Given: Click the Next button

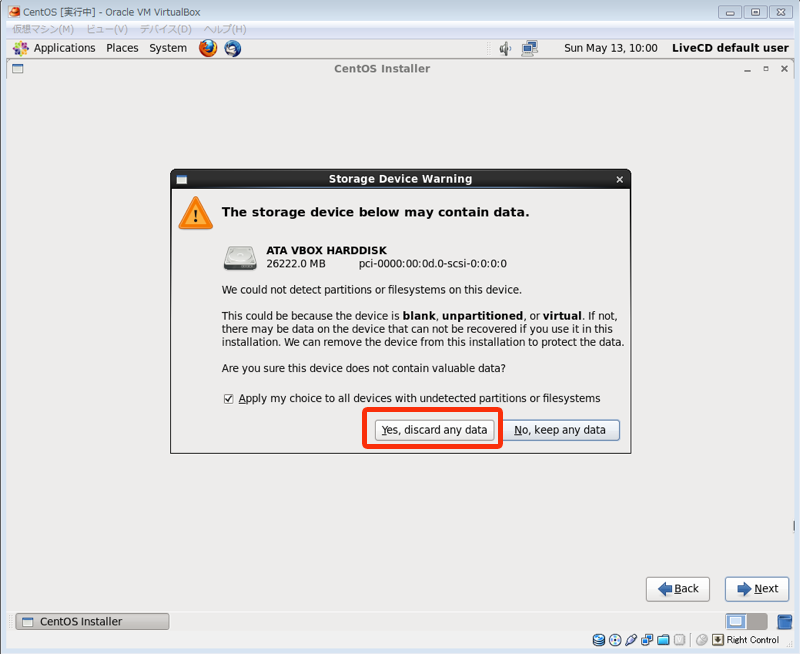Looking at the screenshot, I should [x=757, y=589].
